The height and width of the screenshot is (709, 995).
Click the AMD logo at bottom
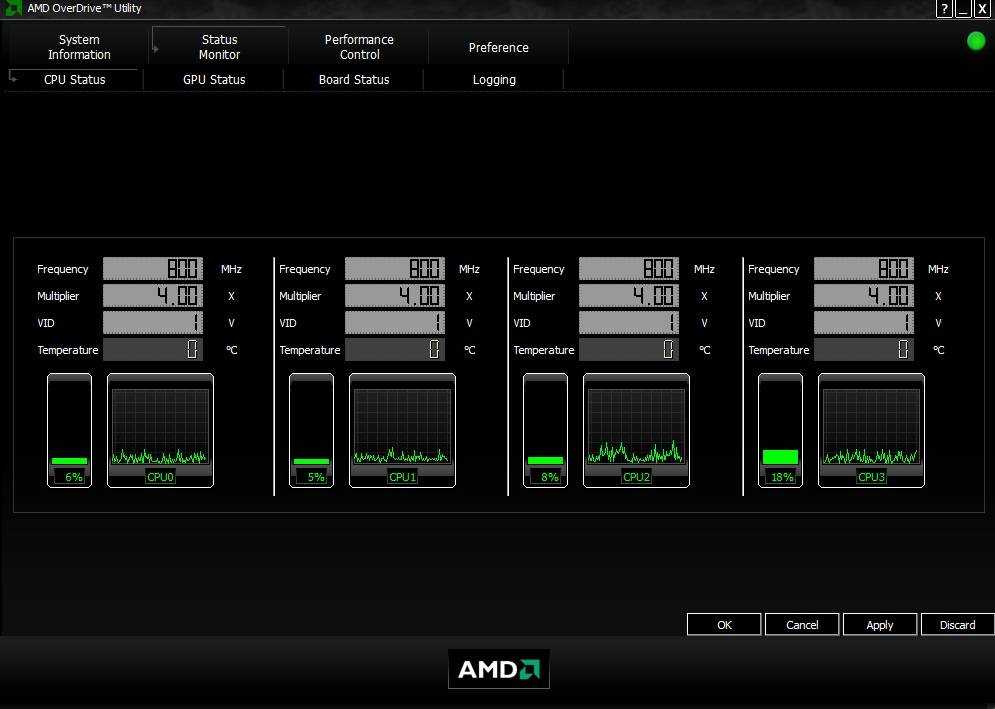[499, 669]
